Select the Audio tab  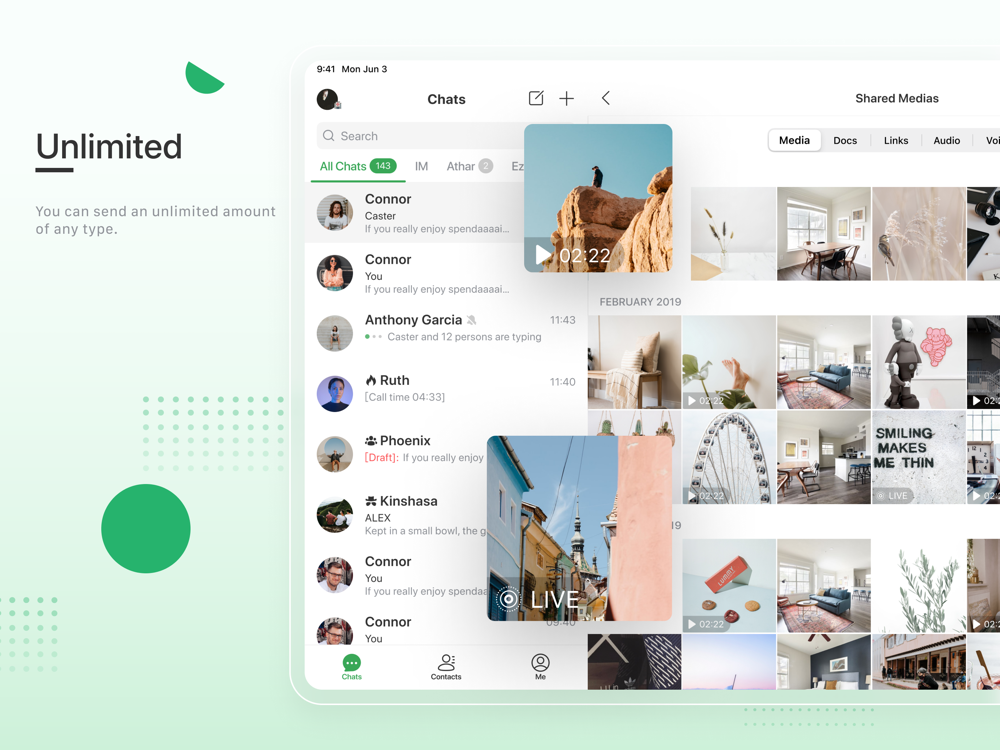point(946,140)
